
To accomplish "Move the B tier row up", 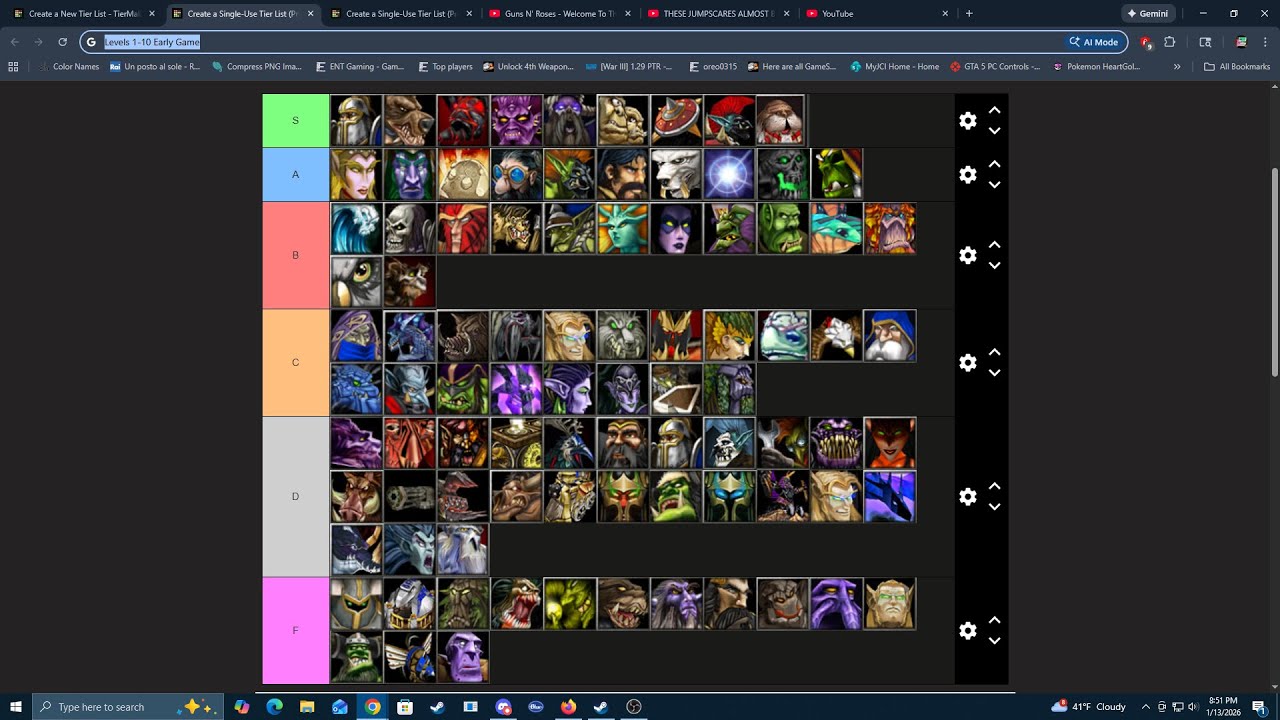I will 995,245.
